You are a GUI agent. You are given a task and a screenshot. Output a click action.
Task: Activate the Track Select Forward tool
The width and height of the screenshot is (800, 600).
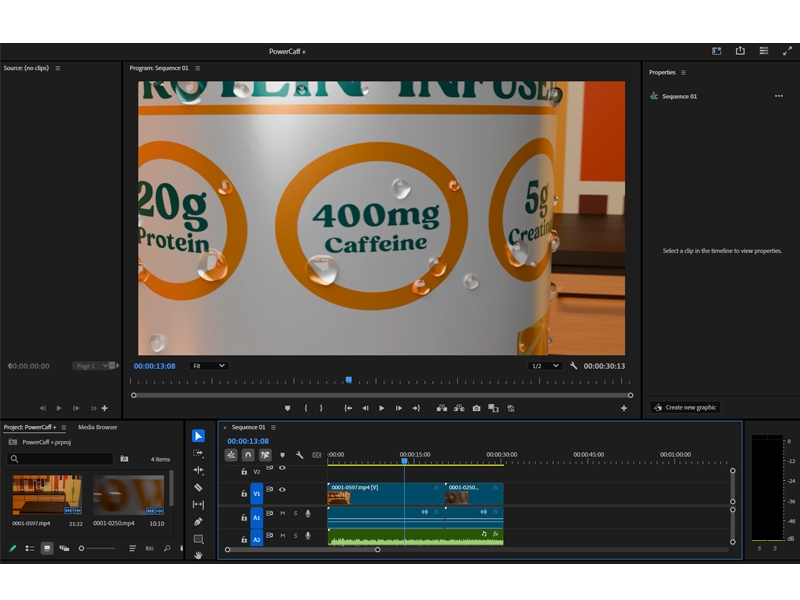pos(198,453)
